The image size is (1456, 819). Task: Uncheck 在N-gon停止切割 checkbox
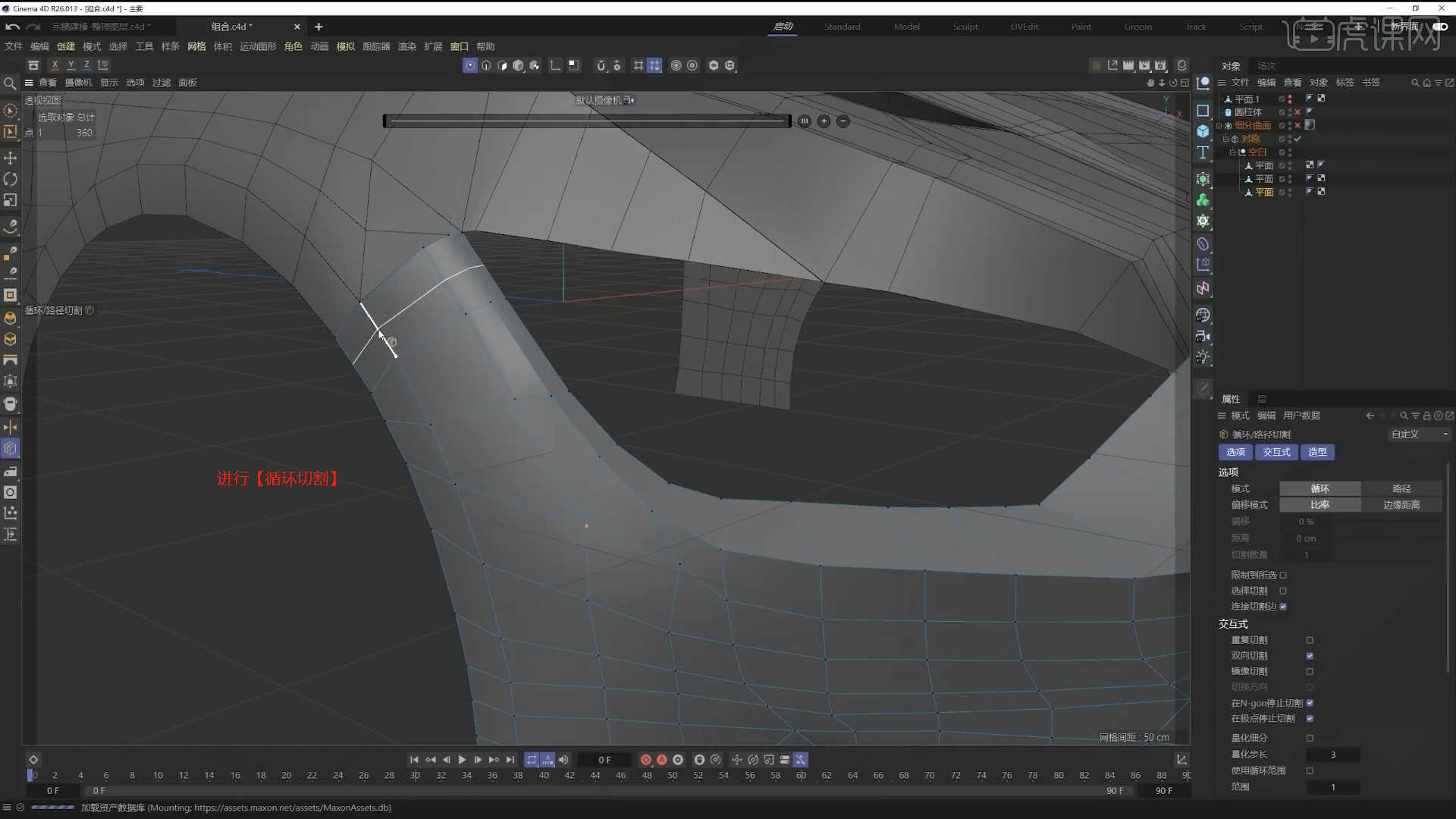(1310, 703)
